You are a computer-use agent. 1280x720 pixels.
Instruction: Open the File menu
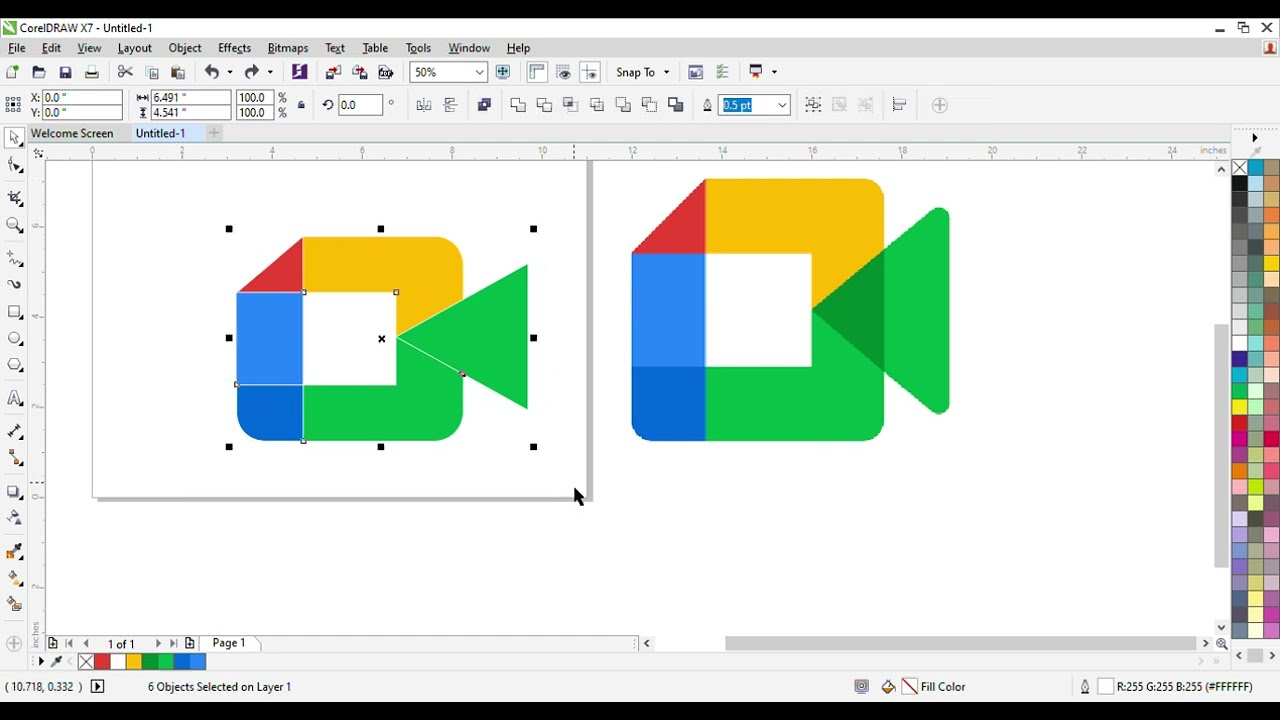(x=17, y=48)
